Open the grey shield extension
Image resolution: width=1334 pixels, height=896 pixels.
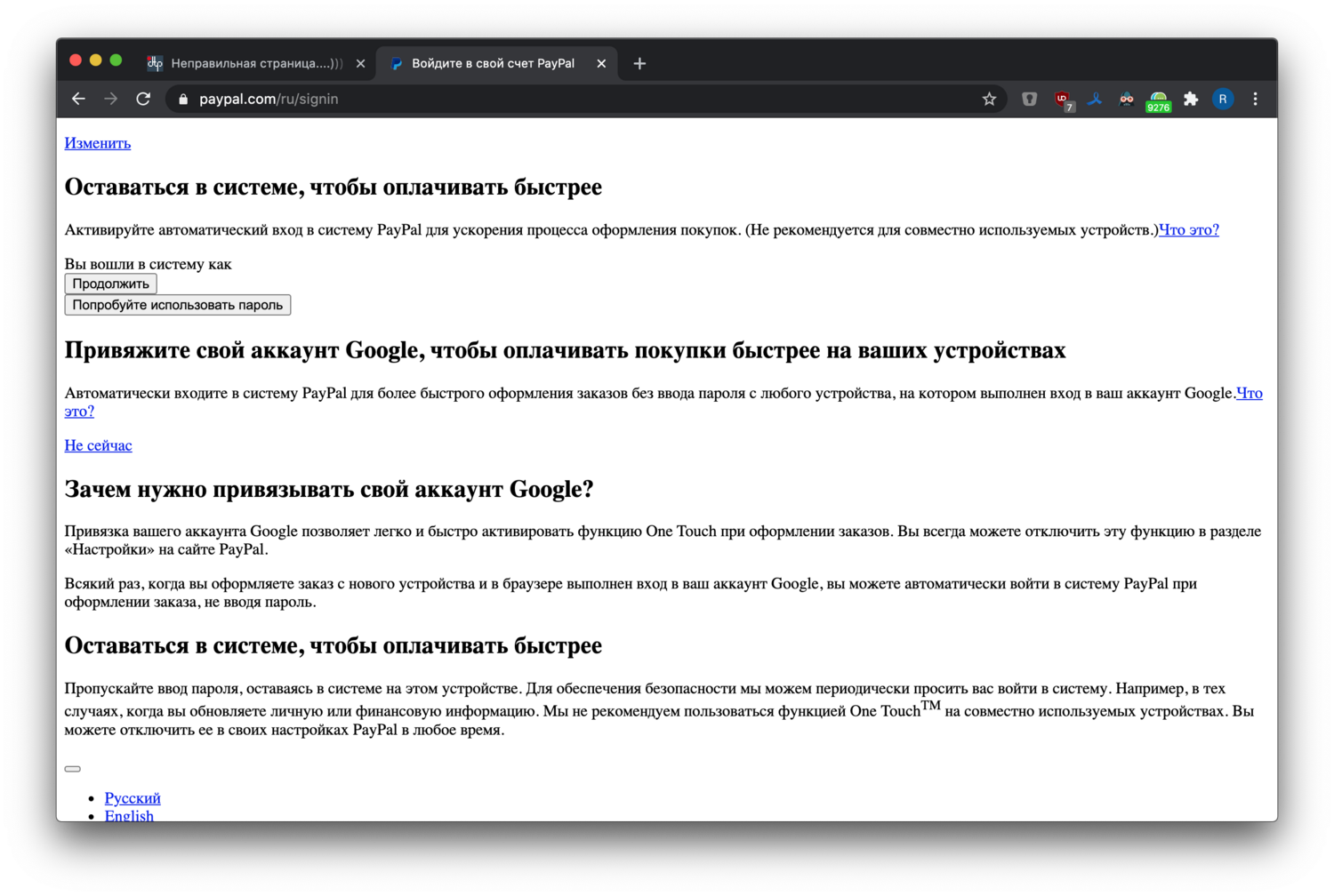[x=1030, y=100]
